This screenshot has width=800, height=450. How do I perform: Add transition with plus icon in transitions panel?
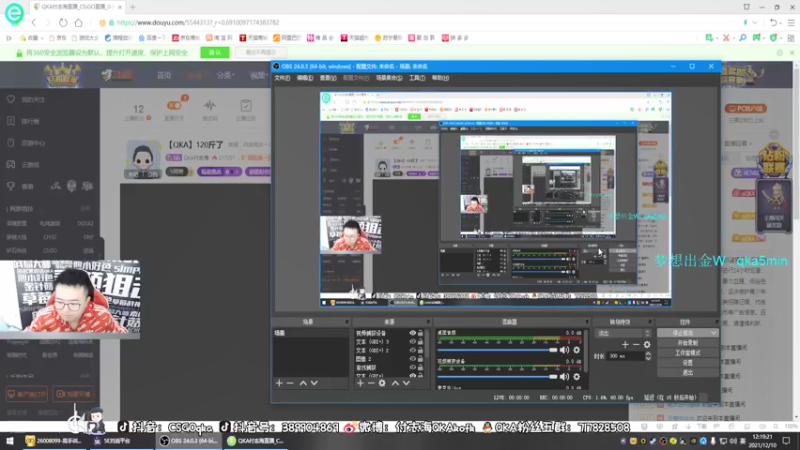pos(625,345)
